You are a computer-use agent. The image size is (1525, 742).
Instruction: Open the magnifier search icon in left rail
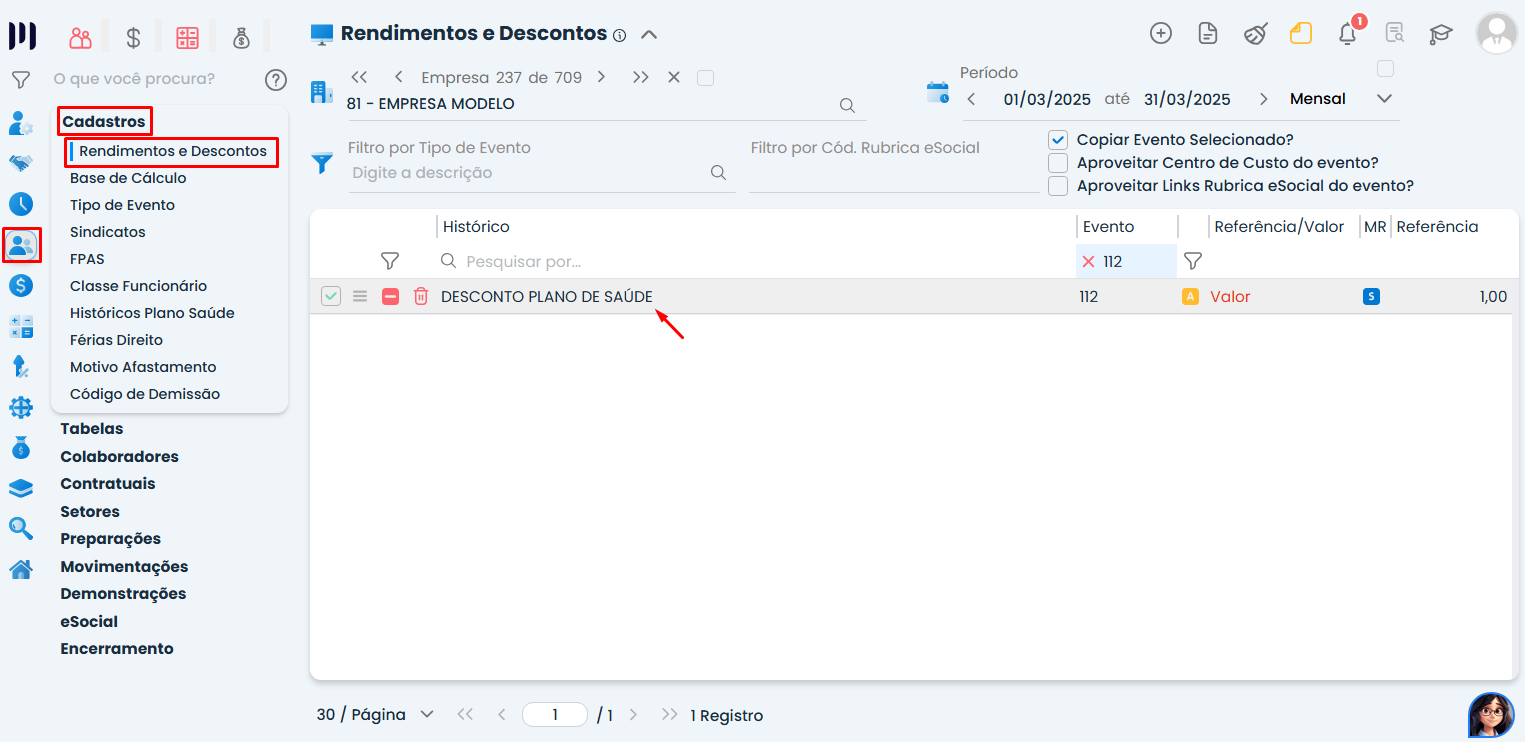tap(21, 529)
